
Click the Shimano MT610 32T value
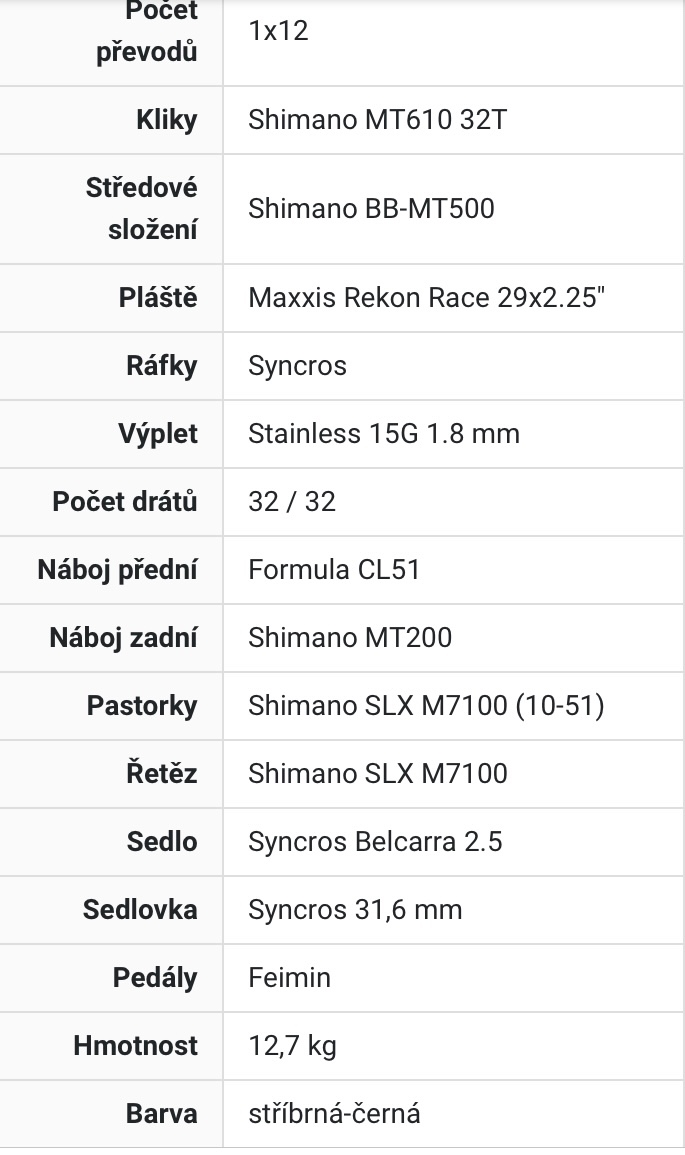[x=378, y=120]
